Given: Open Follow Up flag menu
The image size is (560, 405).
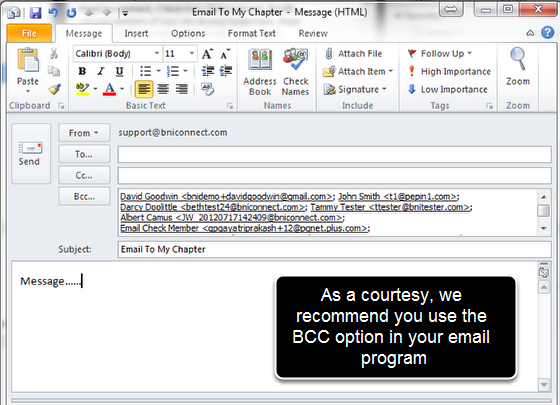Looking at the screenshot, I should 440,54.
